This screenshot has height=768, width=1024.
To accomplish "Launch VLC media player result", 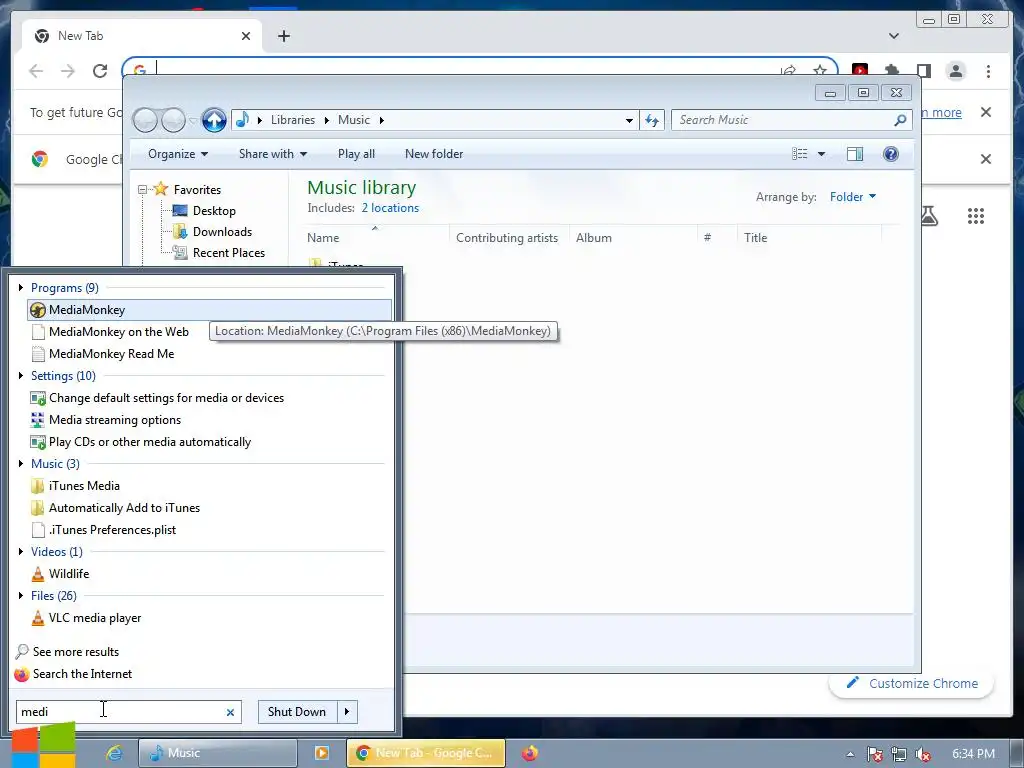I will pos(86,618).
